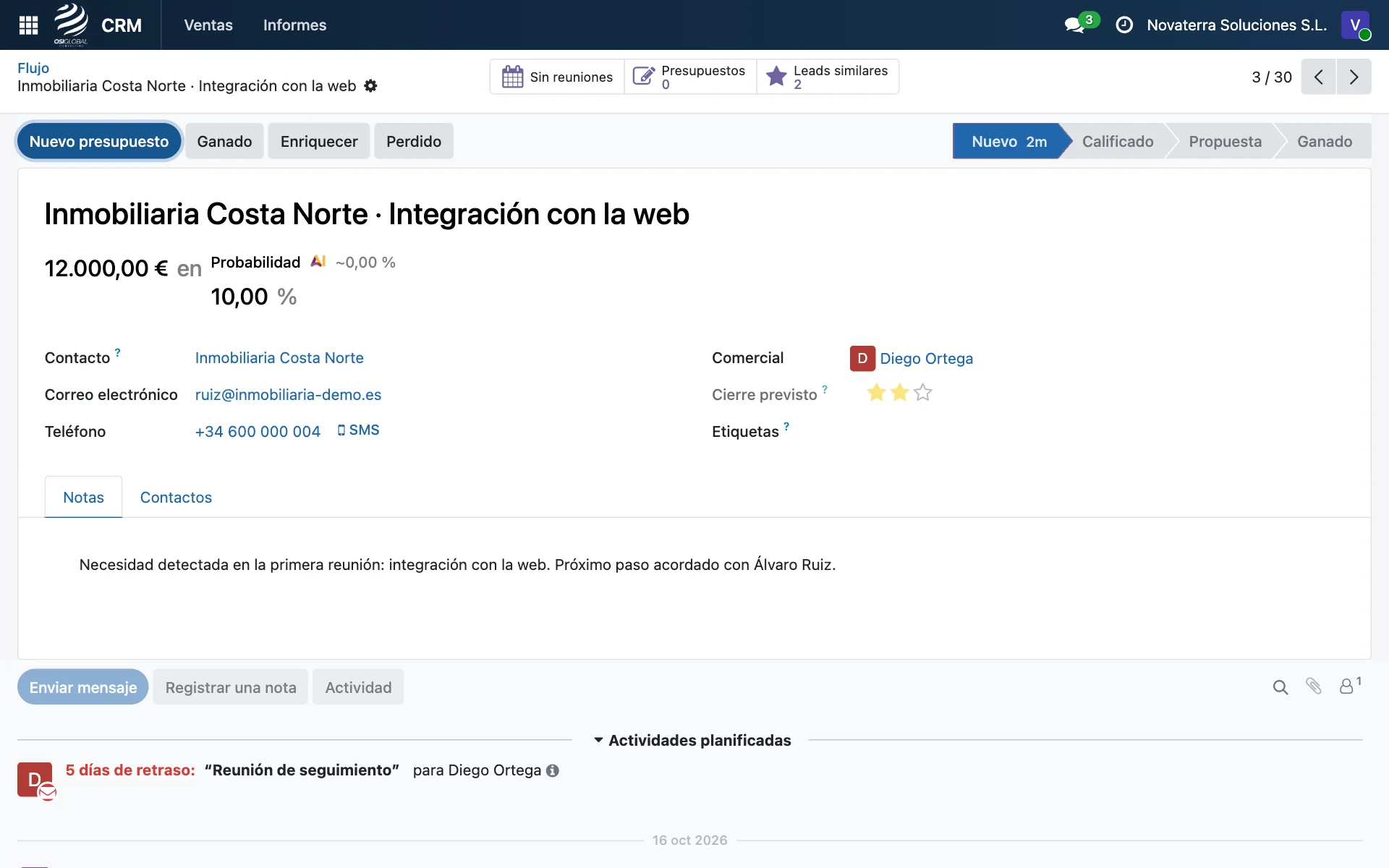The height and width of the screenshot is (868, 1389).
Task: Show info for Reunión de seguimiento activity
Action: [553, 771]
